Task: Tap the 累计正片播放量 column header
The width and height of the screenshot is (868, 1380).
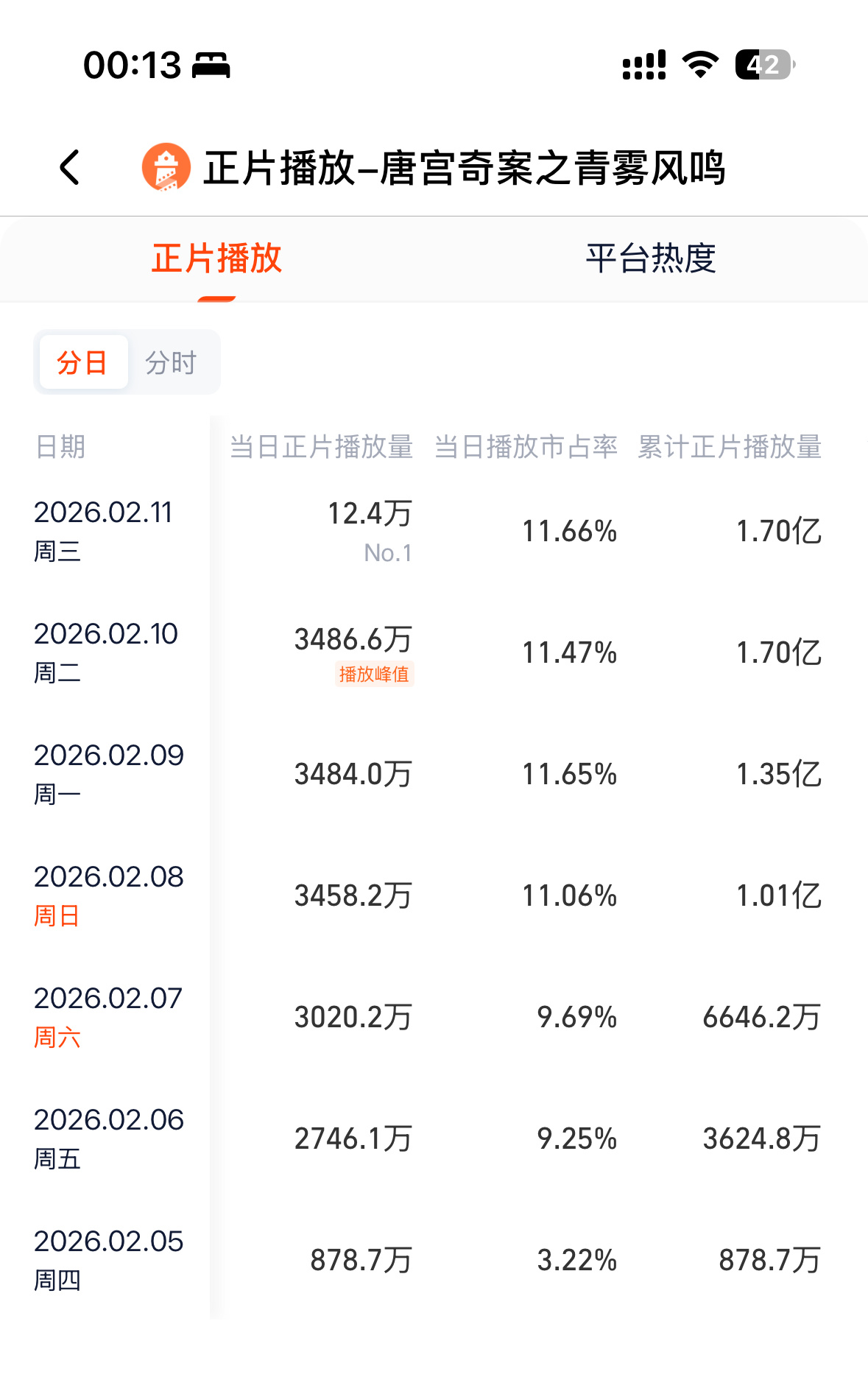Action: pyautogui.click(x=730, y=447)
